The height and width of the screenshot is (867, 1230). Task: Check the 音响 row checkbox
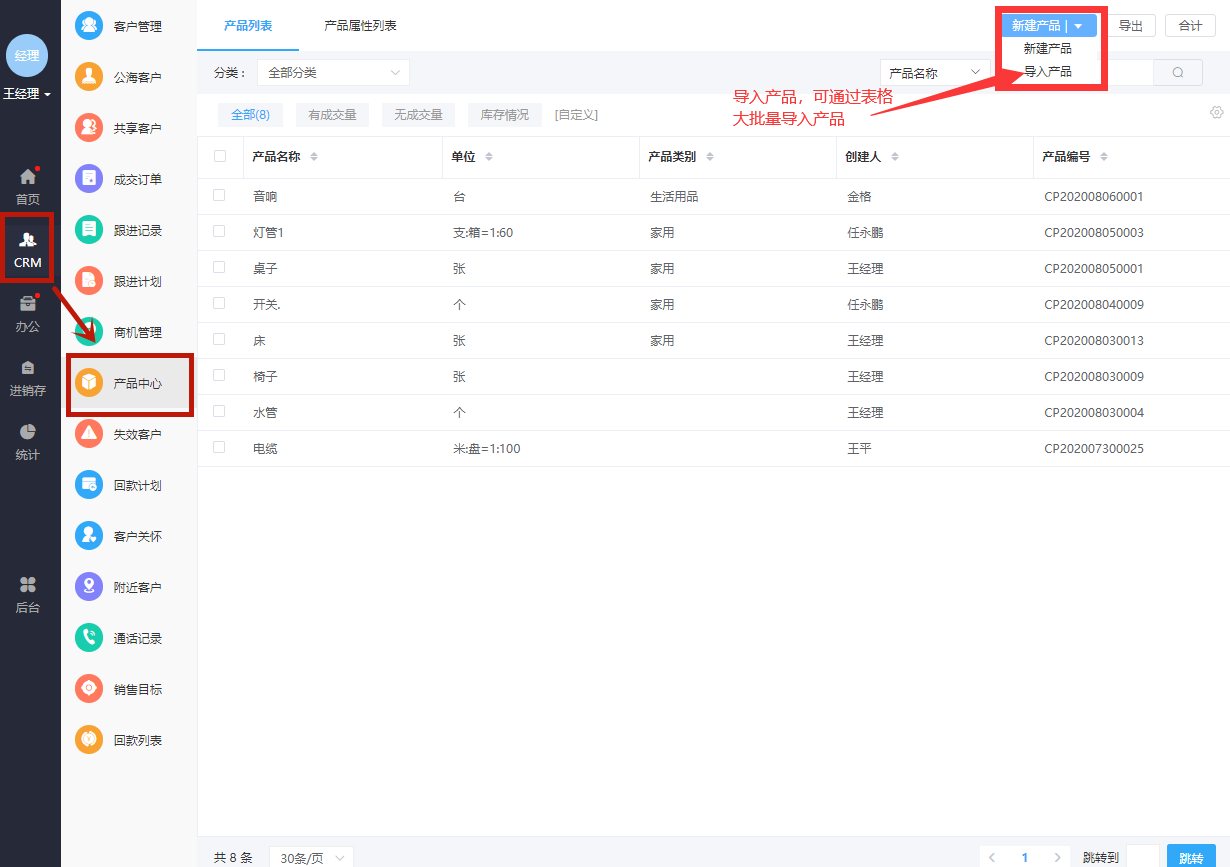(x=219, y=195)
